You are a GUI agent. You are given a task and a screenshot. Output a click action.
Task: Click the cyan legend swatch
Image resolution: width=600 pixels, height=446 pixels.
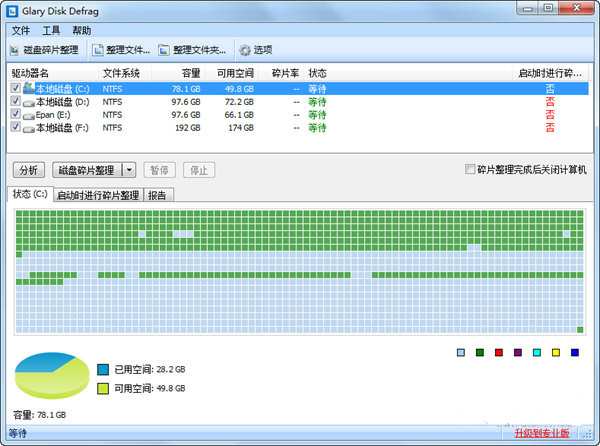[x=537, y=352]
